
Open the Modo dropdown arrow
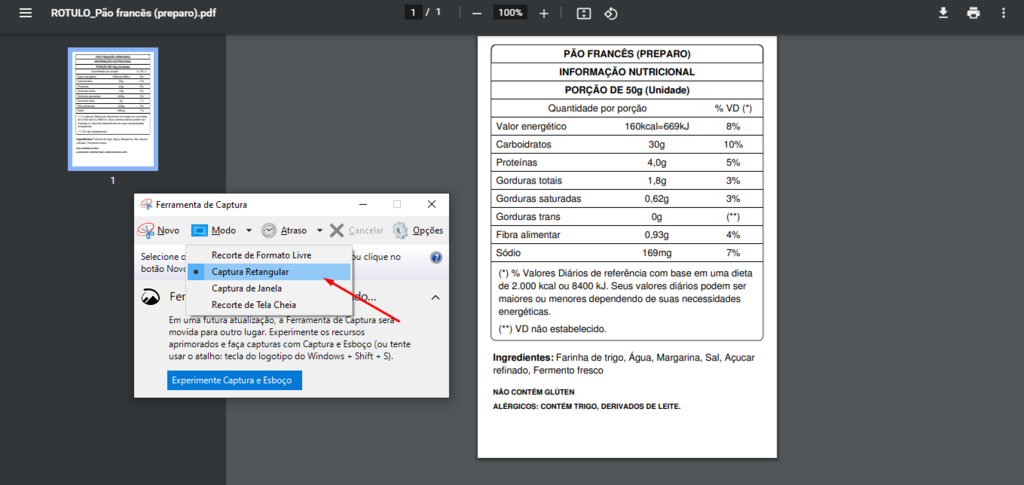pyautogui.click(x=249, y=230)
